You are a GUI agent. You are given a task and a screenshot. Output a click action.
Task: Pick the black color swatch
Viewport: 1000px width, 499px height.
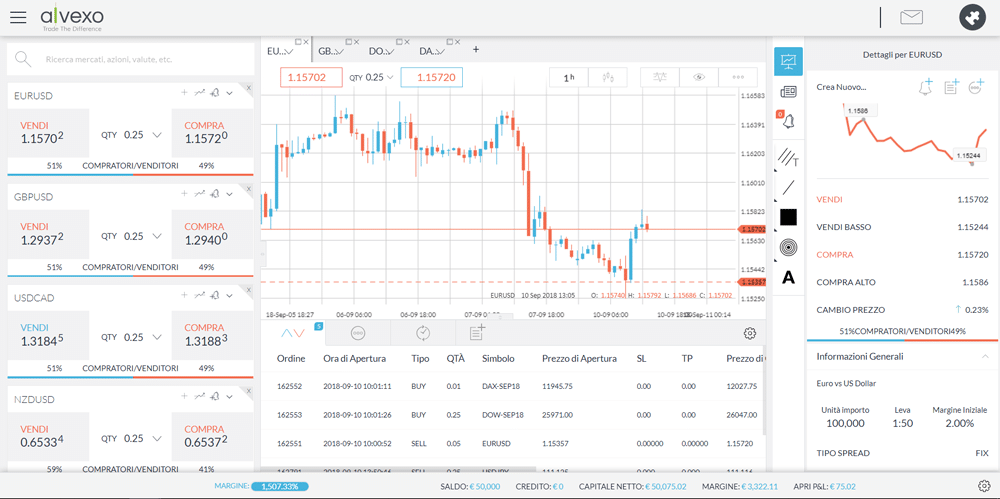pos(788,217)
